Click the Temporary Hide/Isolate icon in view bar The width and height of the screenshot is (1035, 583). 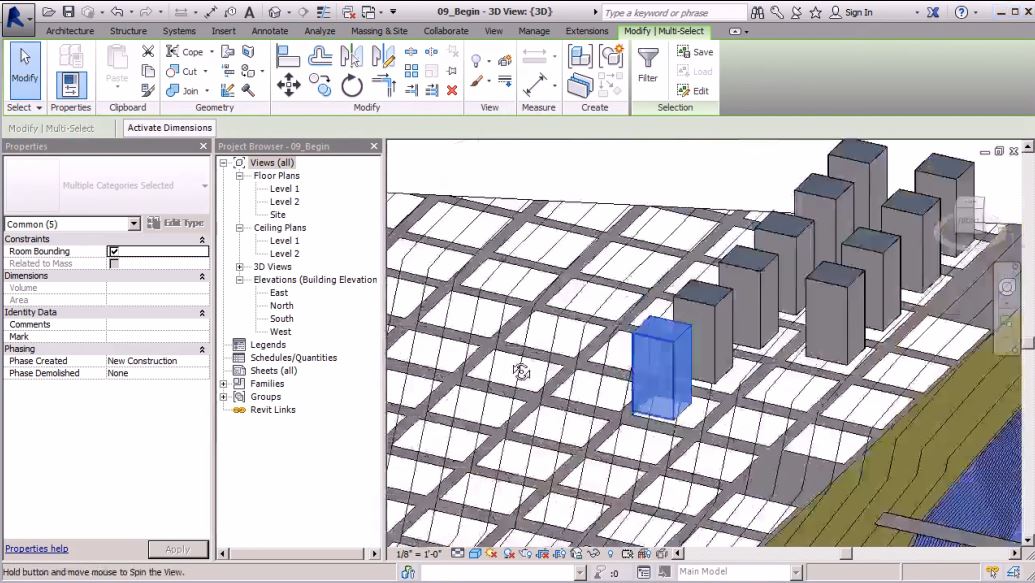(593, 554)
